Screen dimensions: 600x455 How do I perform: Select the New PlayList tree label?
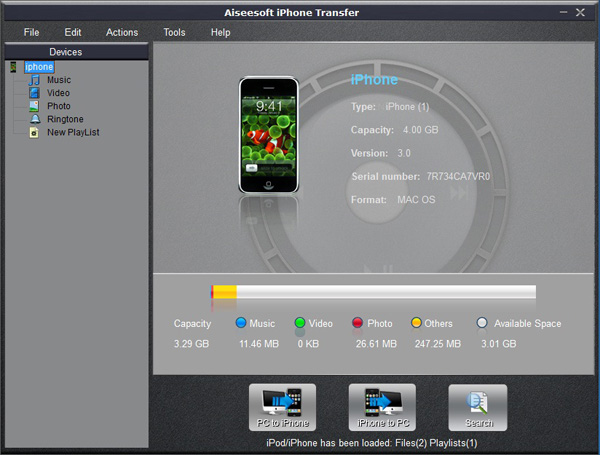pyautogui.click(x=73, y=132)
